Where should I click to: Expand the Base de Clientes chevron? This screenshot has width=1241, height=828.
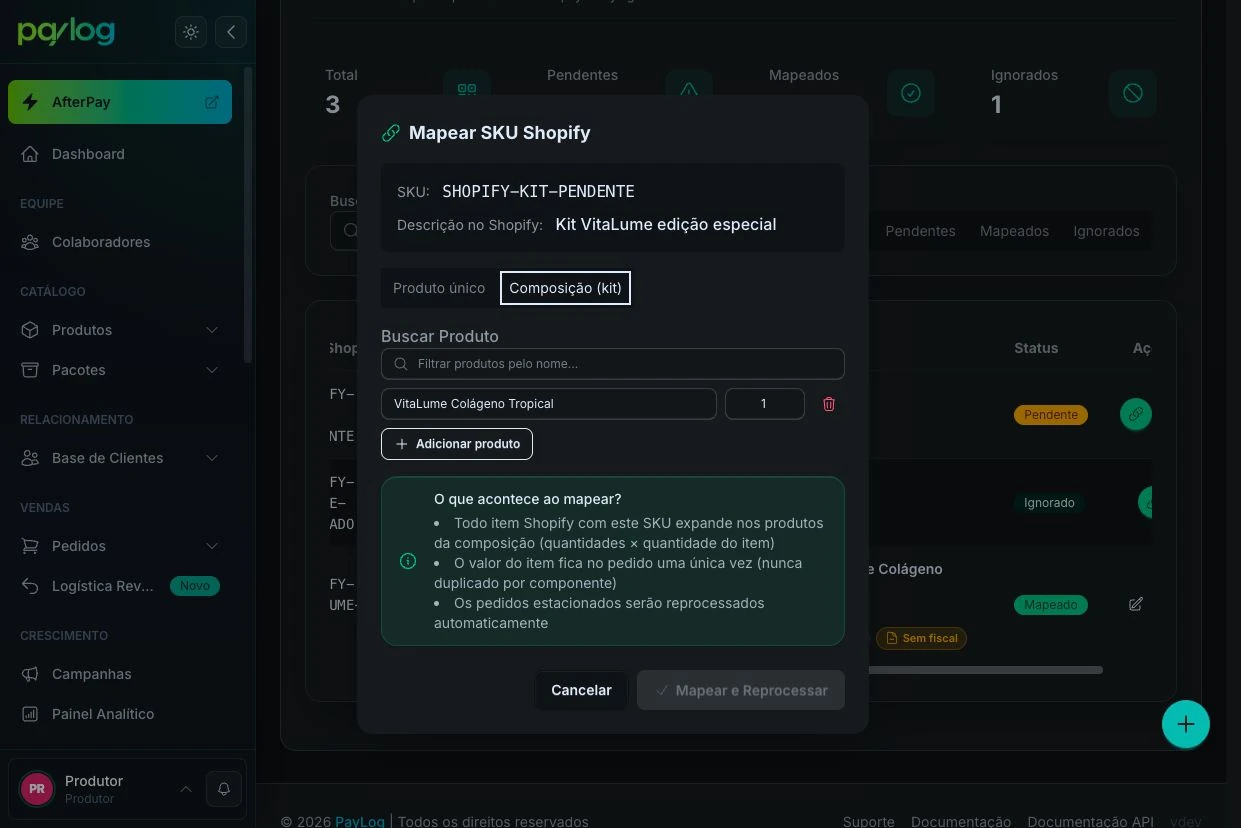click(x=212, y=458)
